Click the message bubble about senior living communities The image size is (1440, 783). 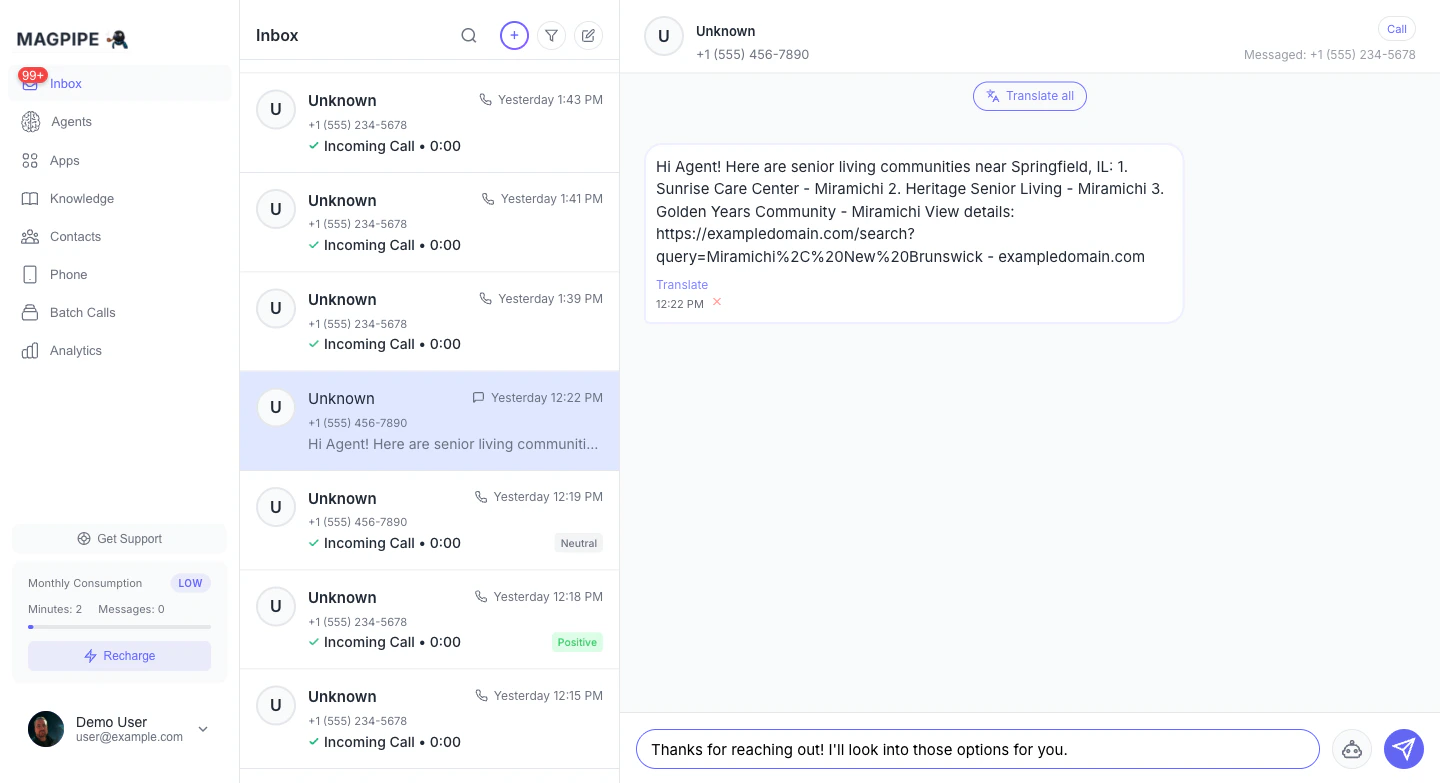(914, 233)
